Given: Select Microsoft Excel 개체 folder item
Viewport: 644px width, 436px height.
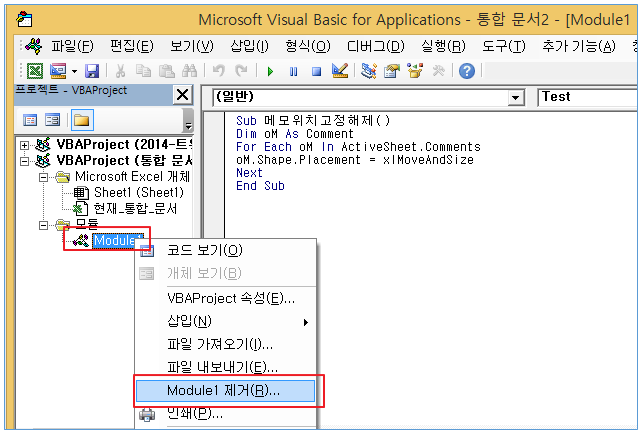Looking at the screenshot, I should point(132,177).
